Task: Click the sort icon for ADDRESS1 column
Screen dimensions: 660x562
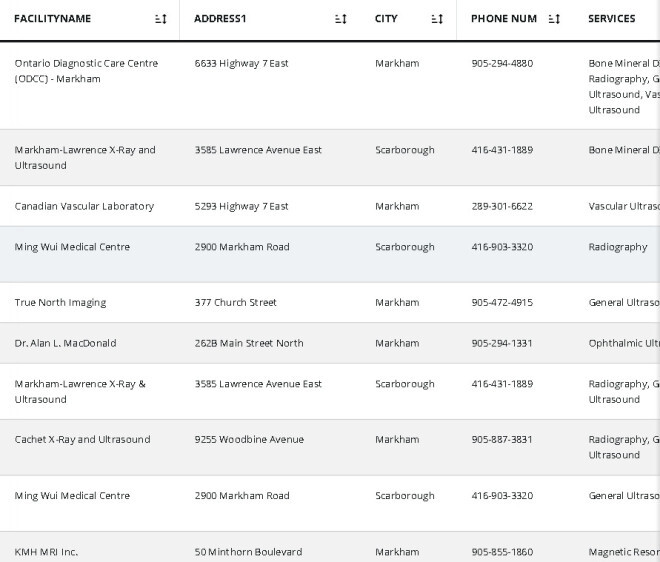Action: (x=341, y=19)
